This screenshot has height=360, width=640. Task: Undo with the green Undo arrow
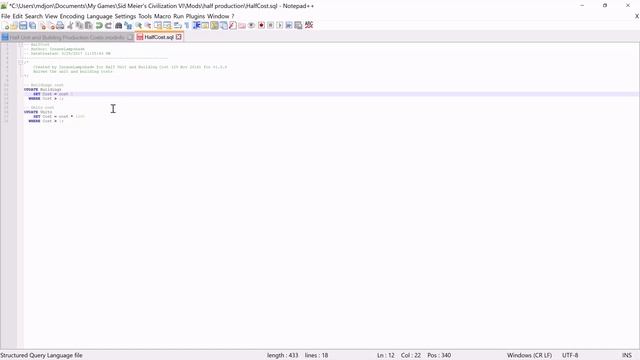pyautogui.click(x=99, y=25)
